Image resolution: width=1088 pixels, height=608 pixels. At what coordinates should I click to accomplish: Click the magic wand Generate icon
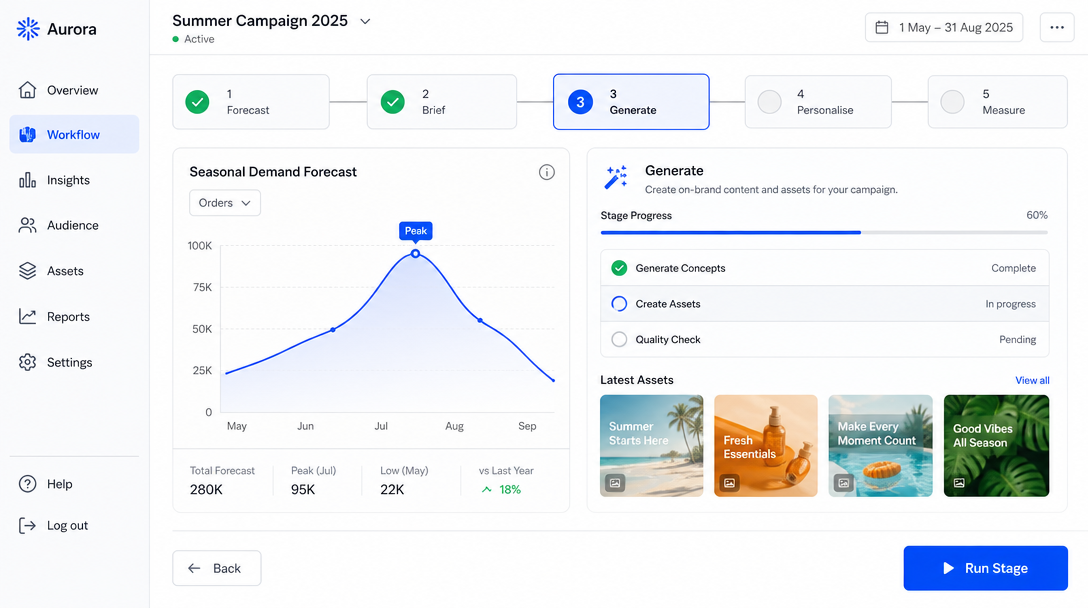tap(615, 177)
